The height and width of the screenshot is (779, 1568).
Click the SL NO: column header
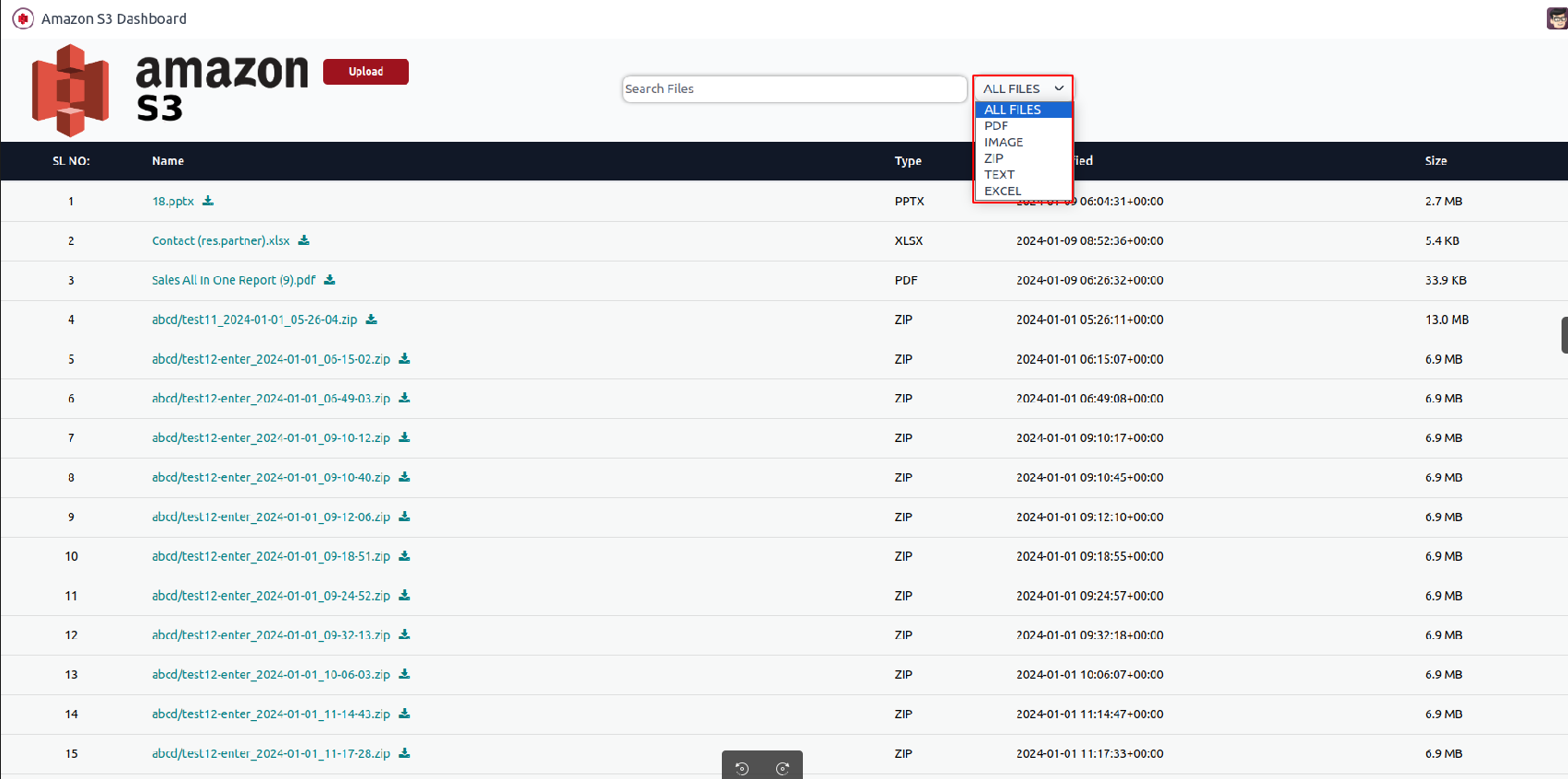[71, 160]
